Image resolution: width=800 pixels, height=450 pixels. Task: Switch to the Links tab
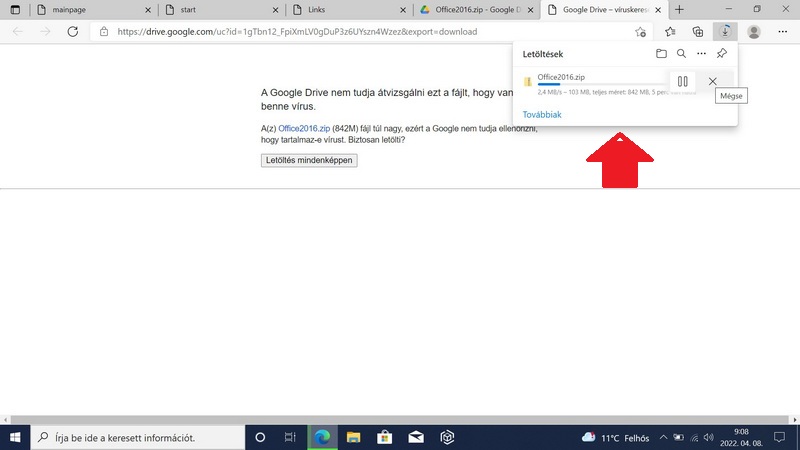pyautogui.click(x=349, y=10)
